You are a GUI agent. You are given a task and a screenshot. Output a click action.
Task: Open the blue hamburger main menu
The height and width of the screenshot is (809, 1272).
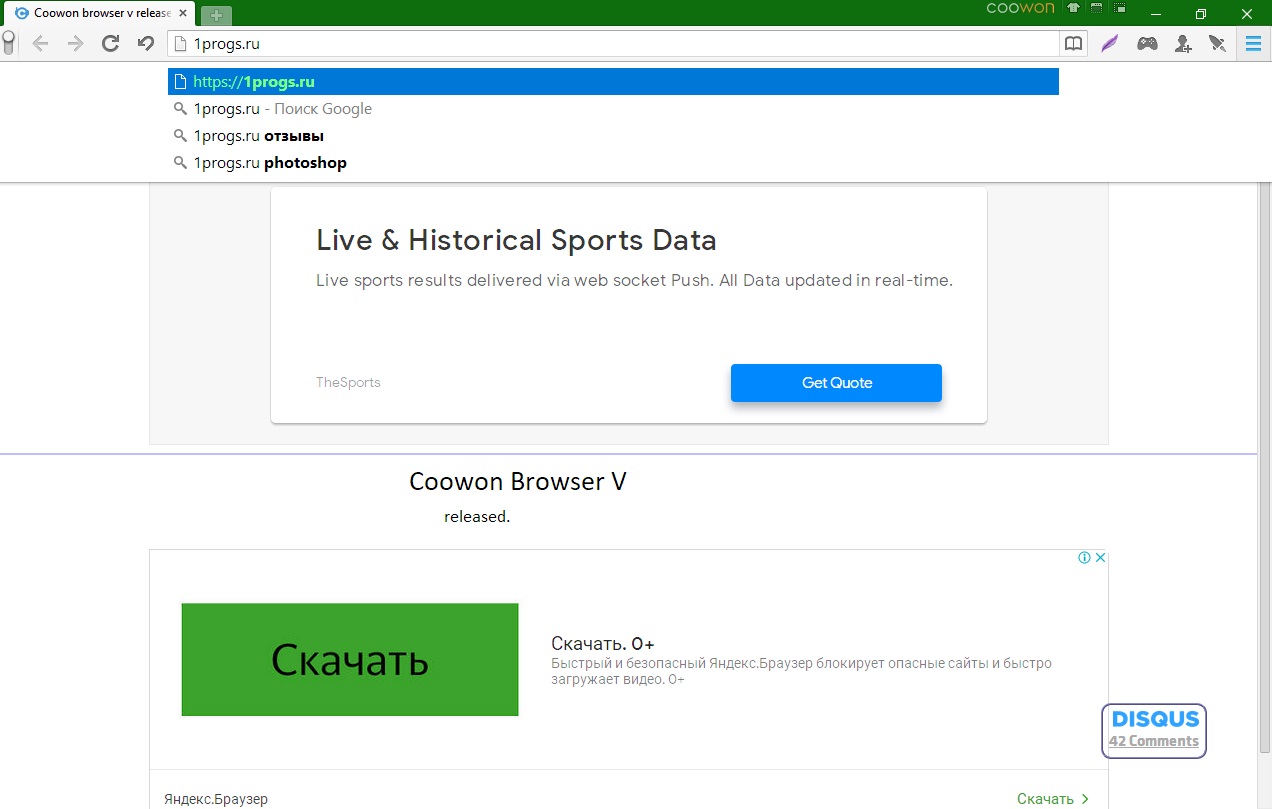(x=1253, y=43)
